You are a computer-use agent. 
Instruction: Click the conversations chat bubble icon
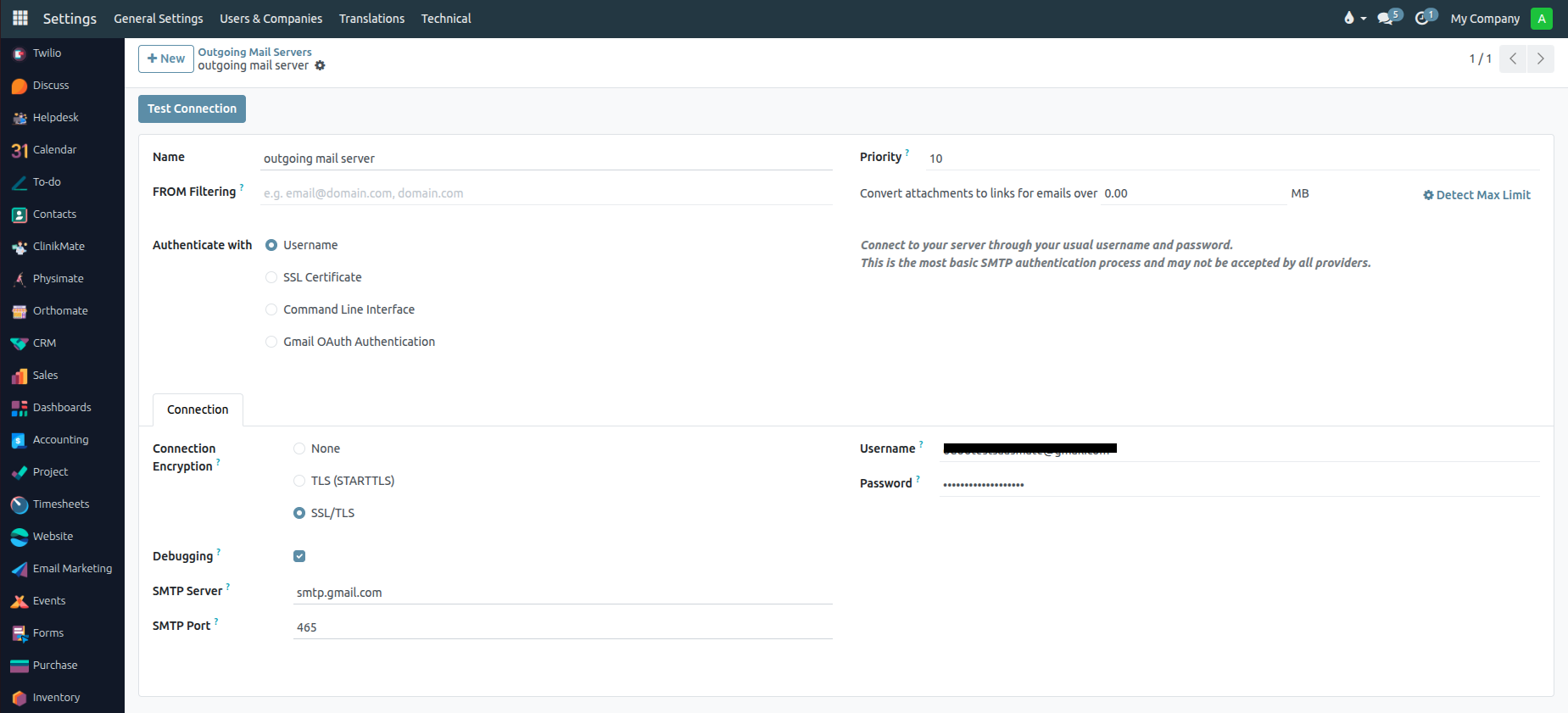[x=1386, y=18]
